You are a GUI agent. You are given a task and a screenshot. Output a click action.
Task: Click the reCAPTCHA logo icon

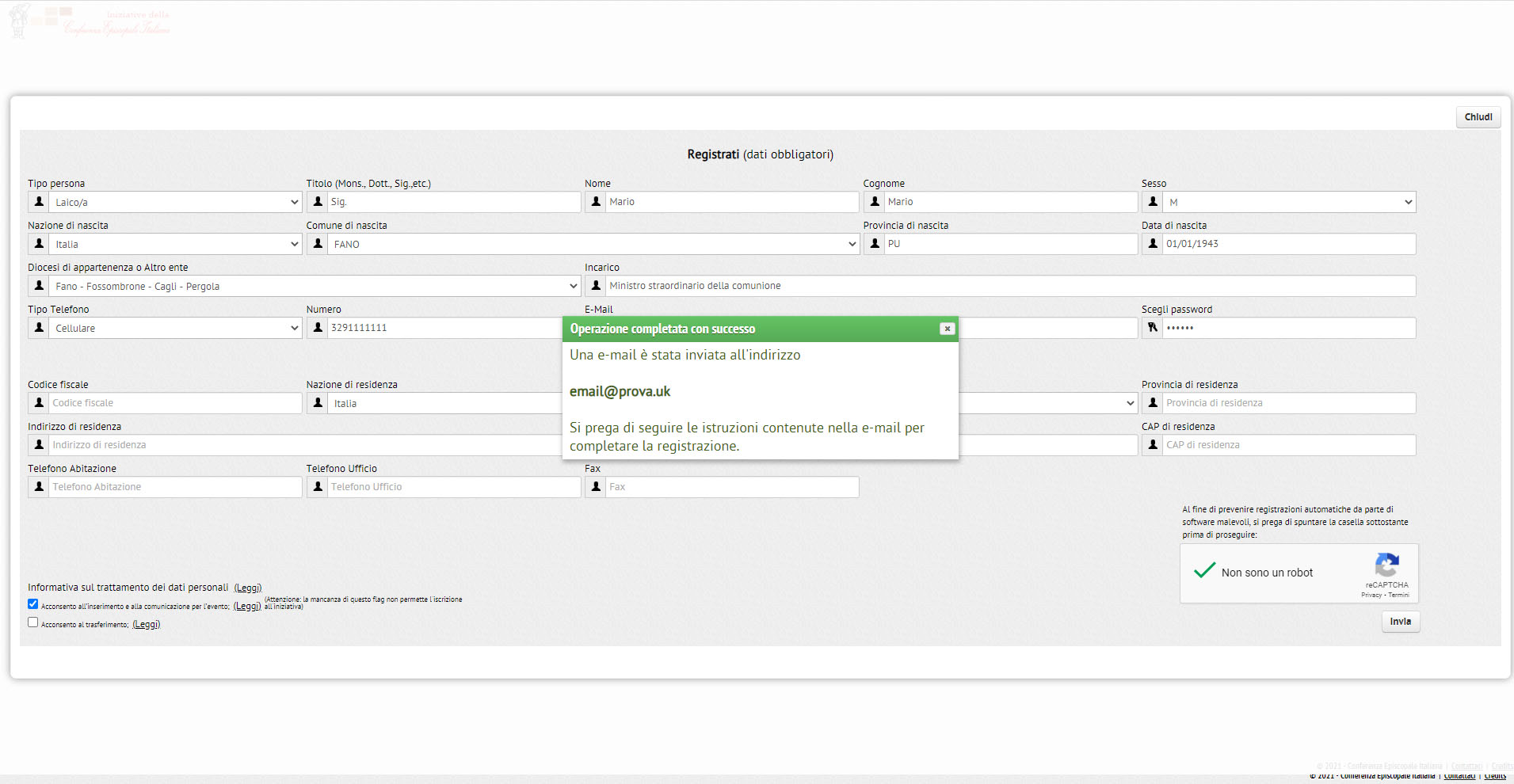pos(1386,565)
